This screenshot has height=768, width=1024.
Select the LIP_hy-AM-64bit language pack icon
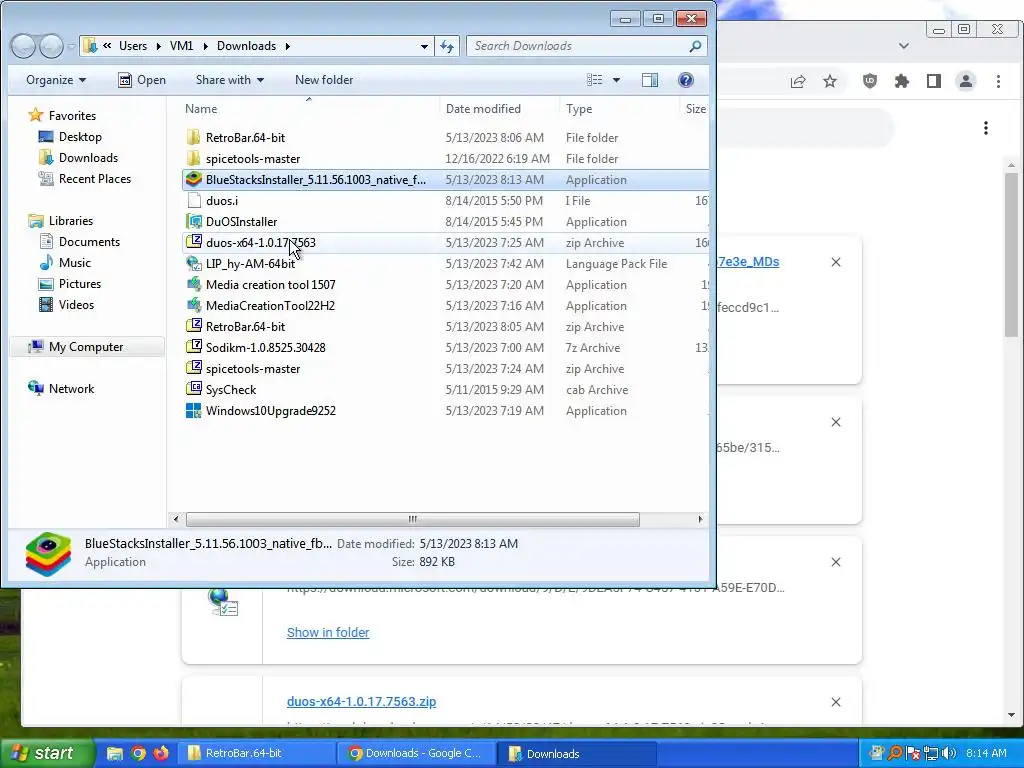(193, 264)
